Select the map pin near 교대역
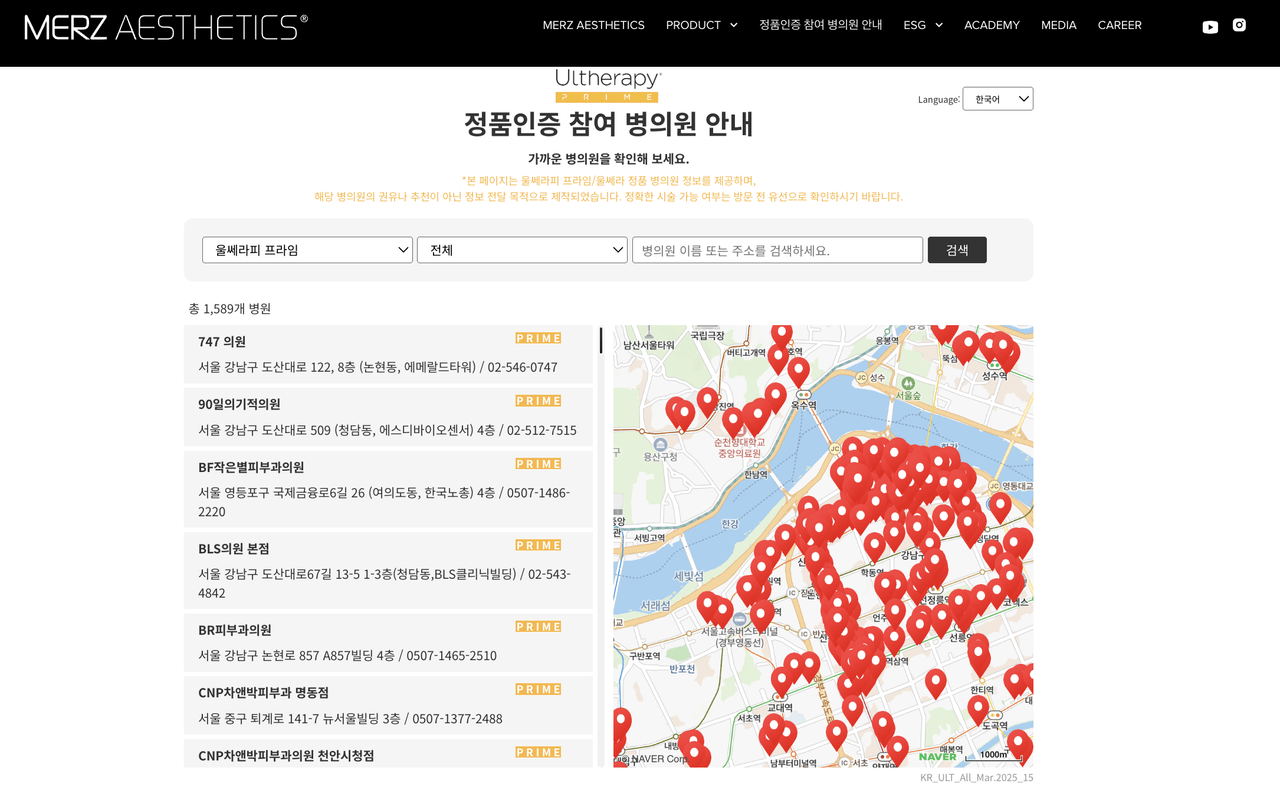1280x806 pixels. [x=782, y=680]
